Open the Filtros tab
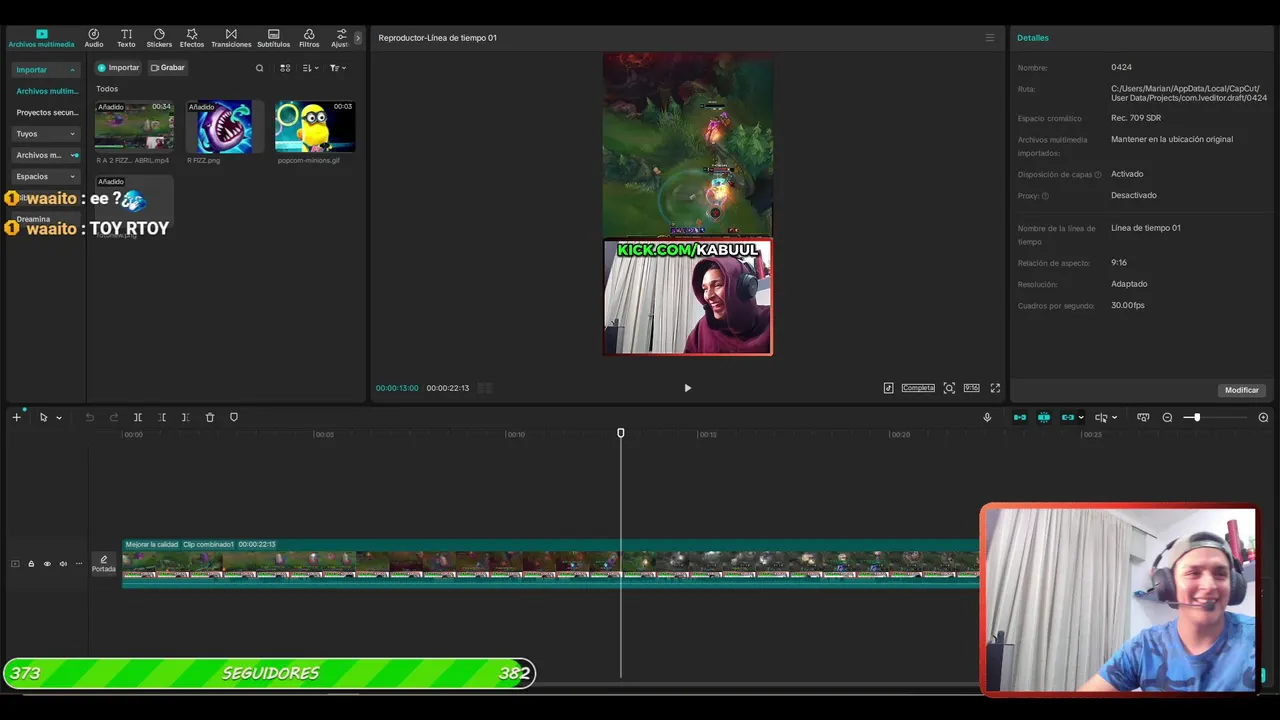Viewport: 1280px width, 720px height. 309,38
